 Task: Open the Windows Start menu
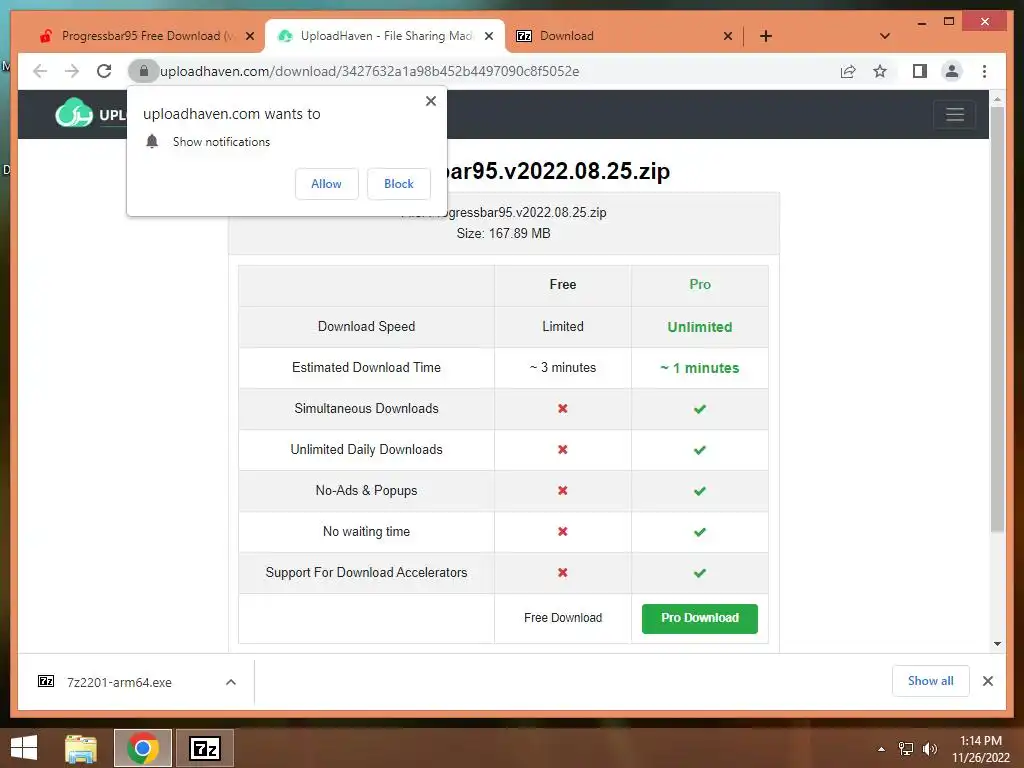coord(24,748)
